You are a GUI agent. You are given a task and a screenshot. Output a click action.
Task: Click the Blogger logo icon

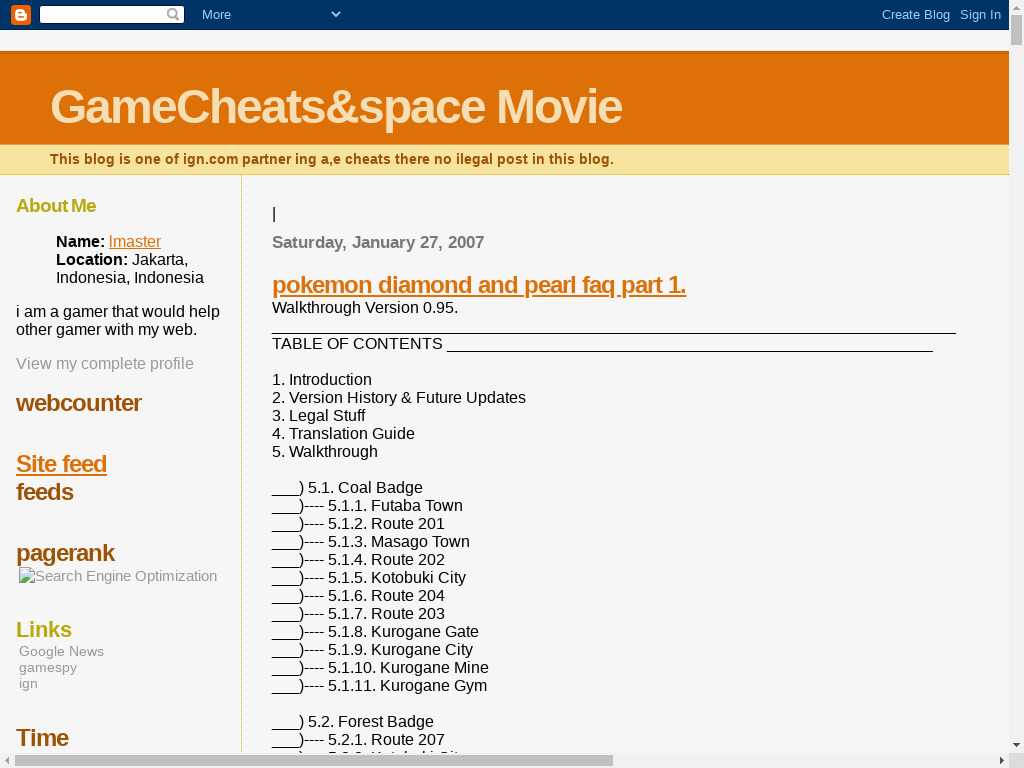point(21,14)
